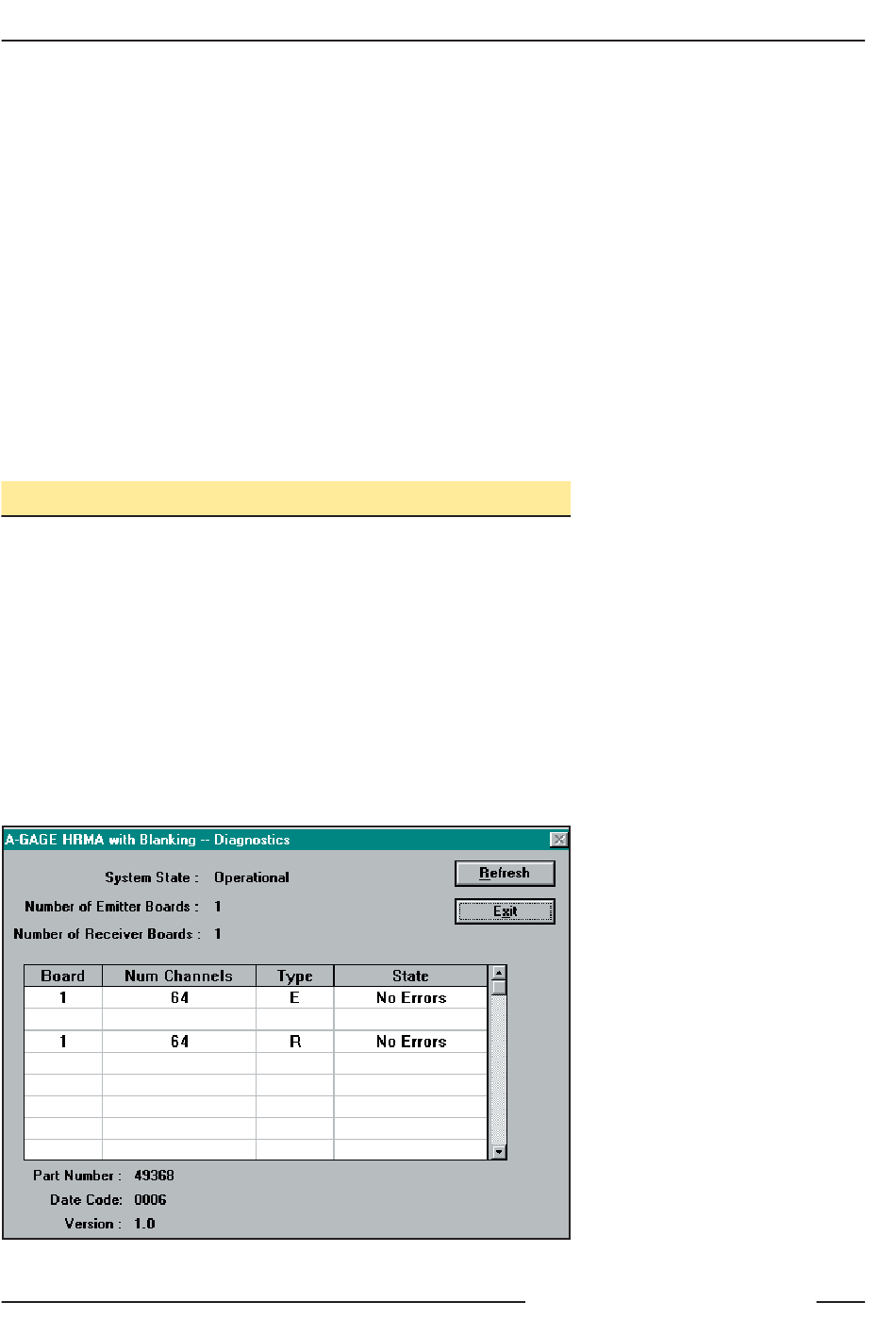896x1319 pixels.
Task: Click the table scrollbar down arrow
Action: tap(499, 1152)
